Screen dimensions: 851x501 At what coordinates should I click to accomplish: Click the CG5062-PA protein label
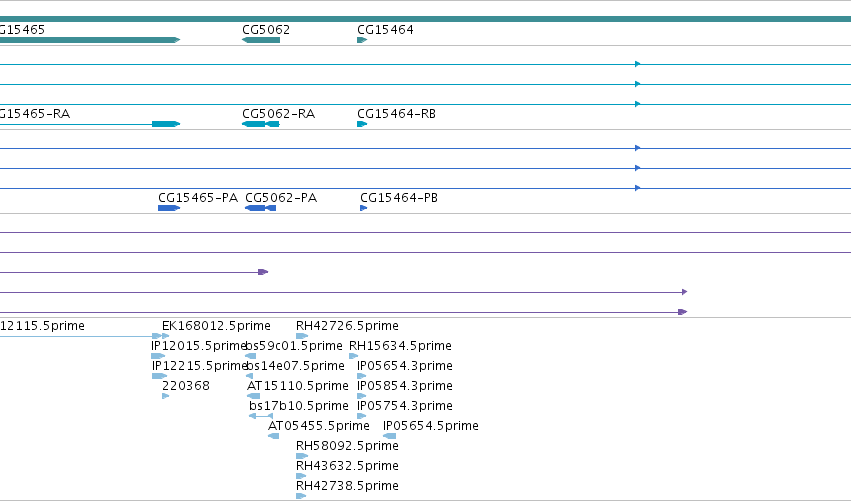(281, 198)
